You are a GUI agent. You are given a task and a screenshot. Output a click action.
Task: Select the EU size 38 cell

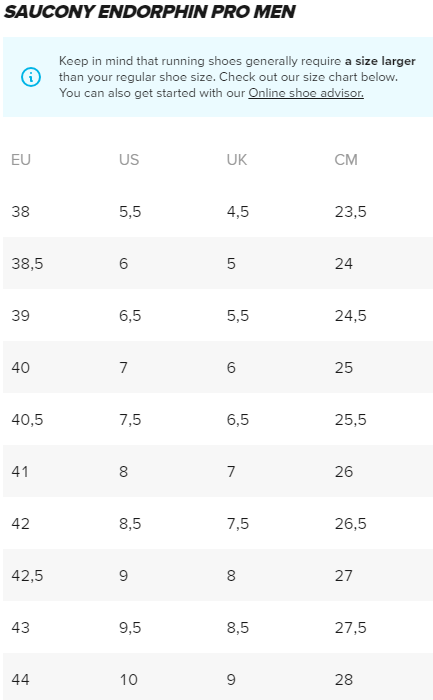[x=21, y=212]
